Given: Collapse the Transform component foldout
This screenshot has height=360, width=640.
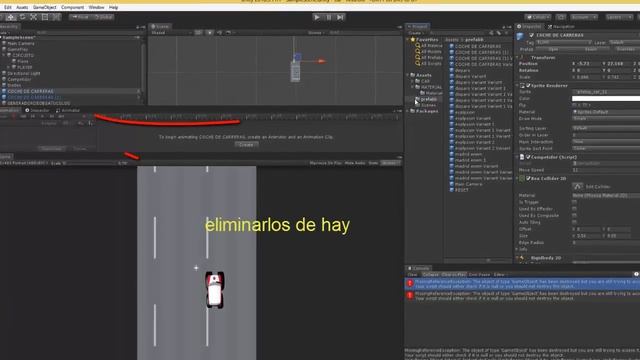Looking at the screenshot, I should click(x=518, y=58).
